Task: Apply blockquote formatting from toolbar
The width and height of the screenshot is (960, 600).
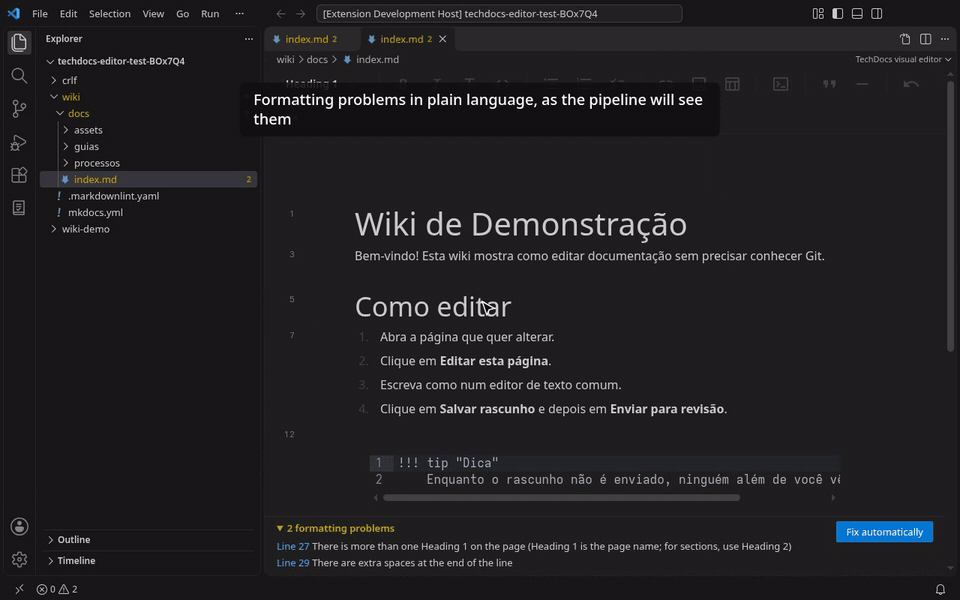Action: [x=830, y=84]
